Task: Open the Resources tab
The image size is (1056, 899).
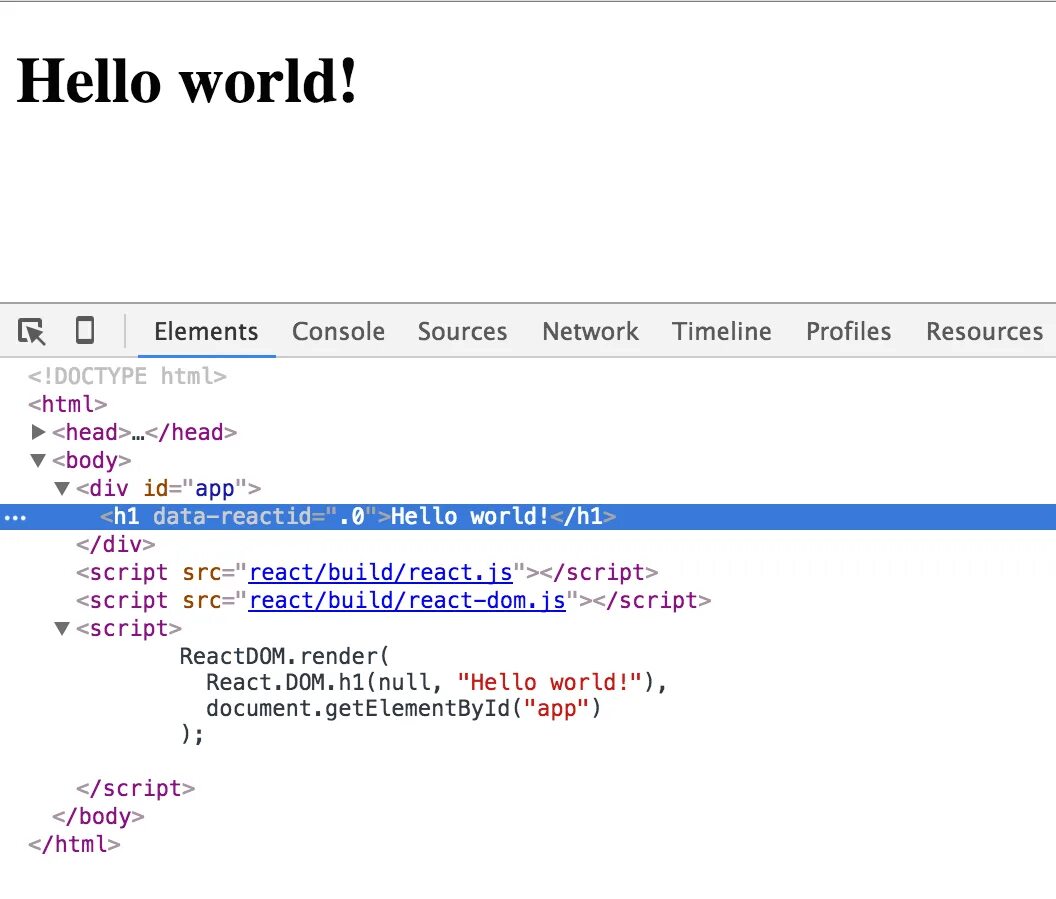Action: pyautogui.click(x=985, y=331)
